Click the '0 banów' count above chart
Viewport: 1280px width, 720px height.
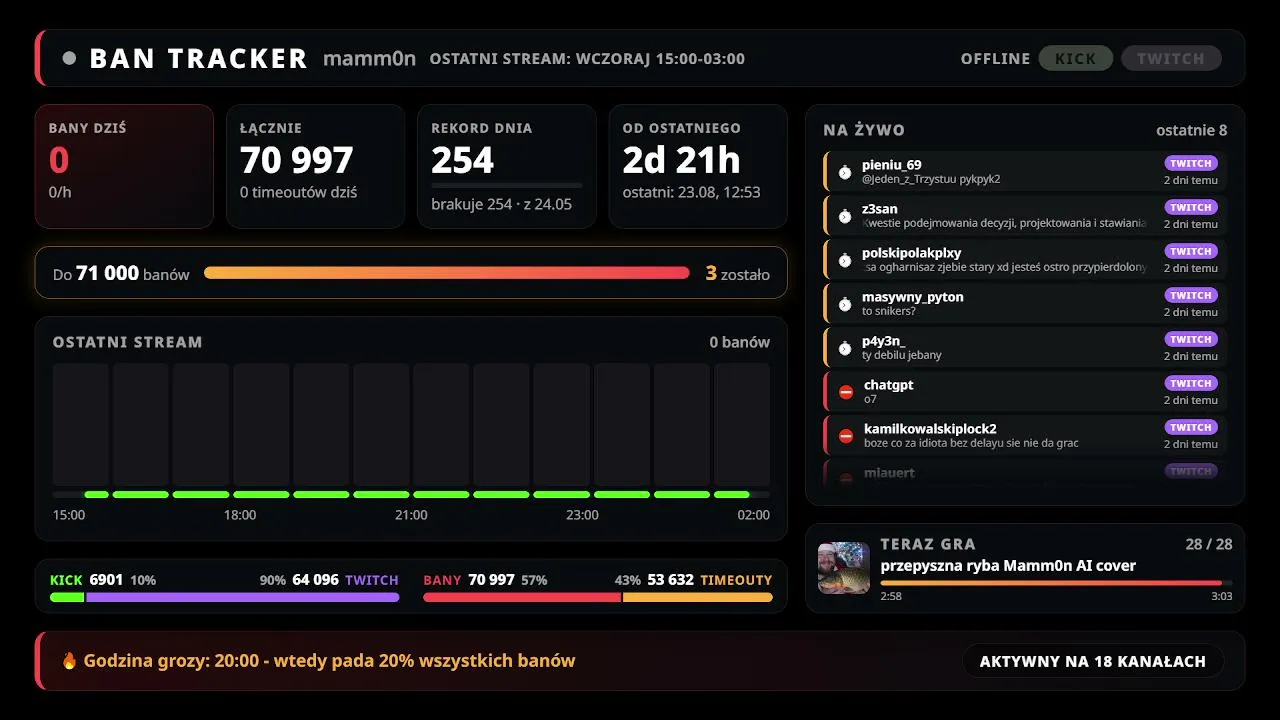click(x=739, y=342)
